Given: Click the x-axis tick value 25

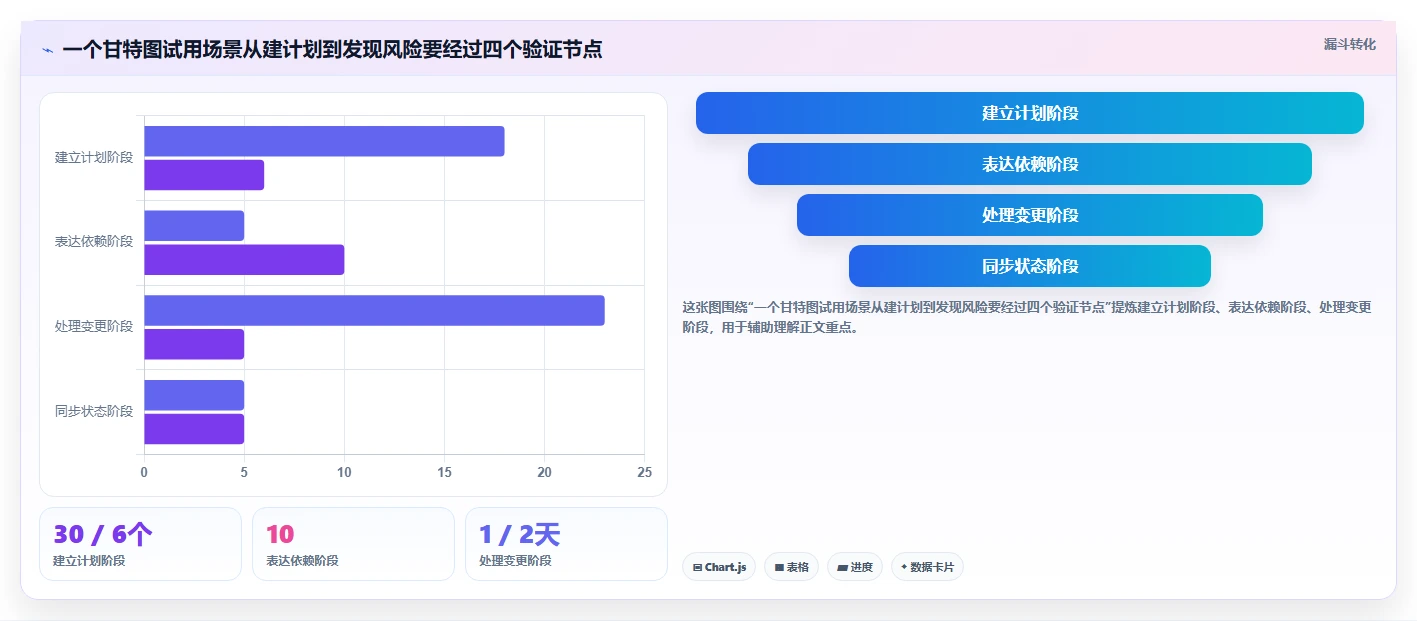Looking at the screenshot, I should (x=645, y=472).
